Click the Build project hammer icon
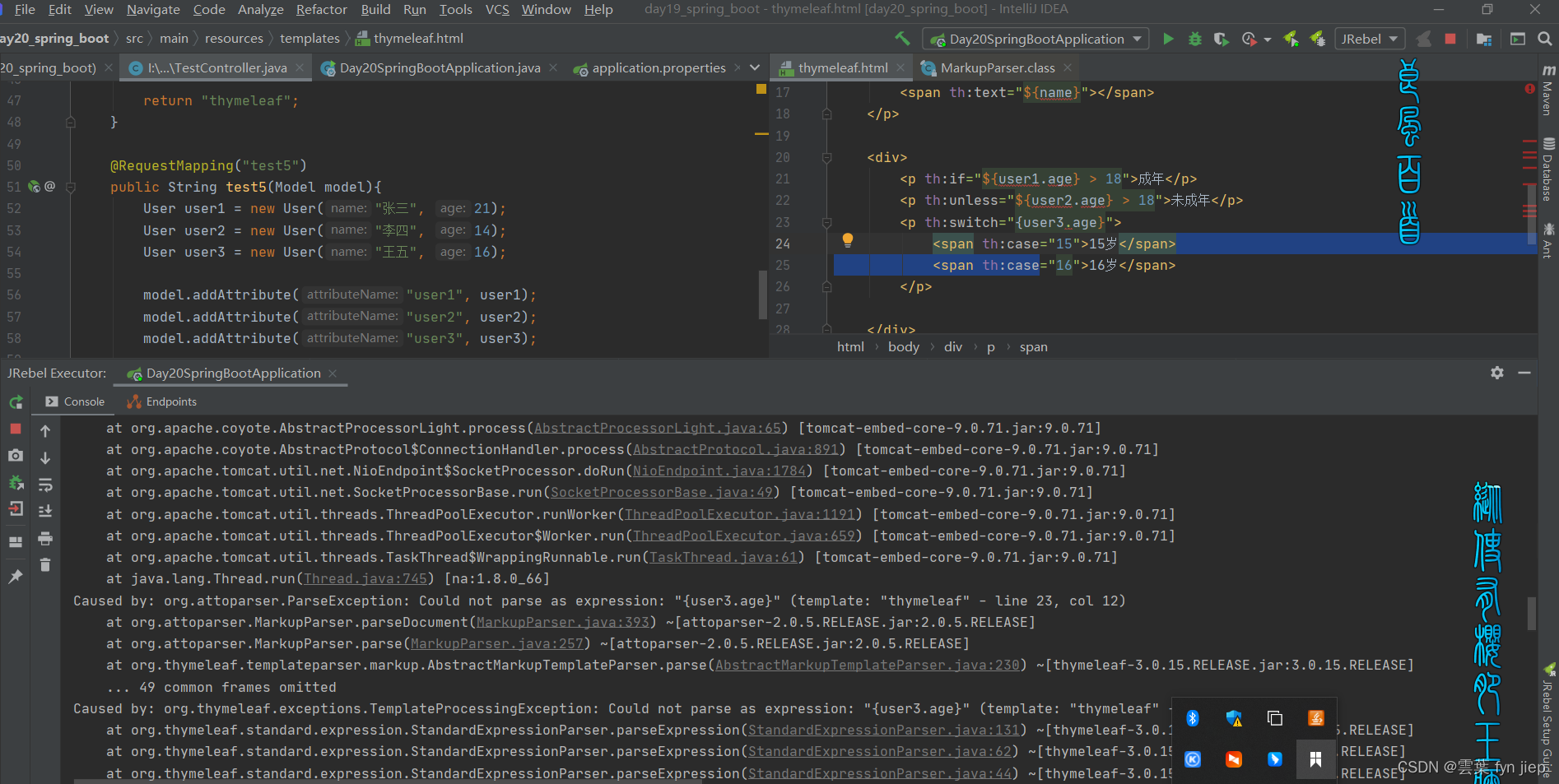 pyautogui.click(x=903, y=39)
